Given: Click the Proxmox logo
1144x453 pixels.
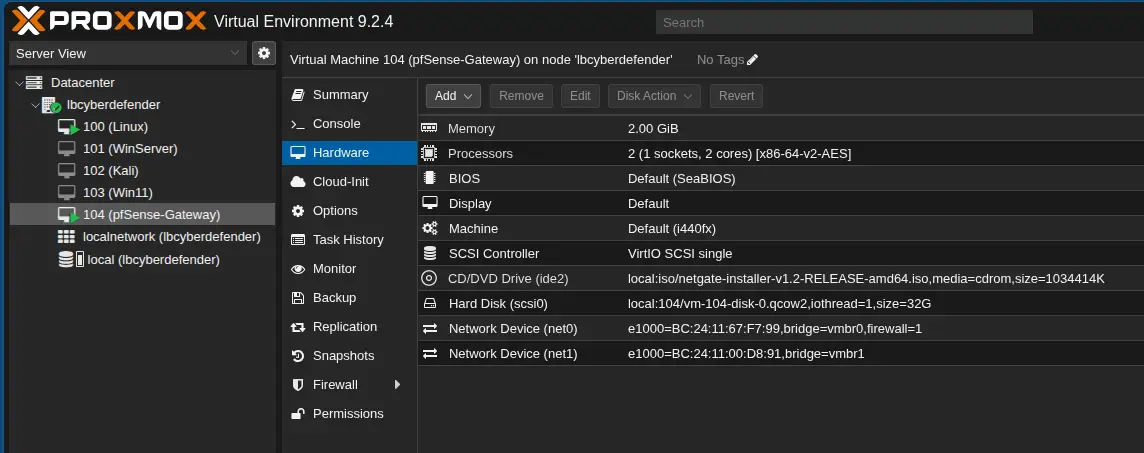Looking at the screenshot, I should pyautogui.click(x=109, y=21).
